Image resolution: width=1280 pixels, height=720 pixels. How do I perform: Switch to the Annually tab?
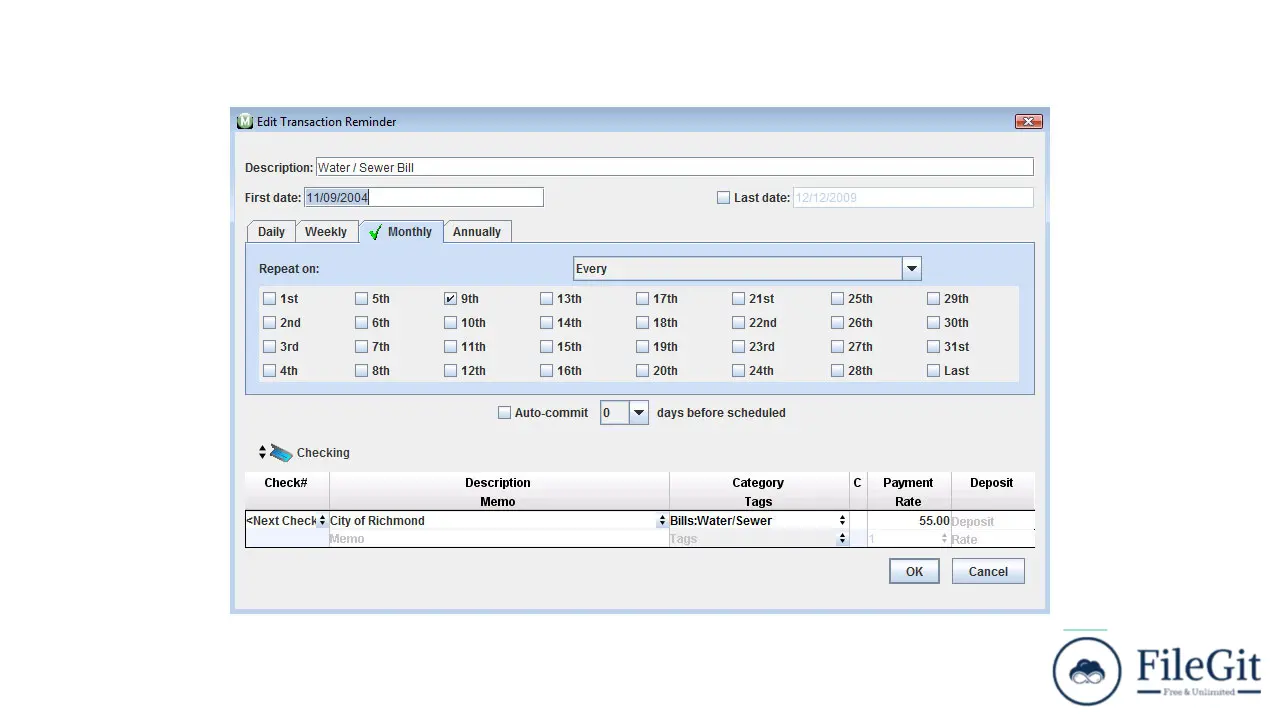[x=477, y=231]
